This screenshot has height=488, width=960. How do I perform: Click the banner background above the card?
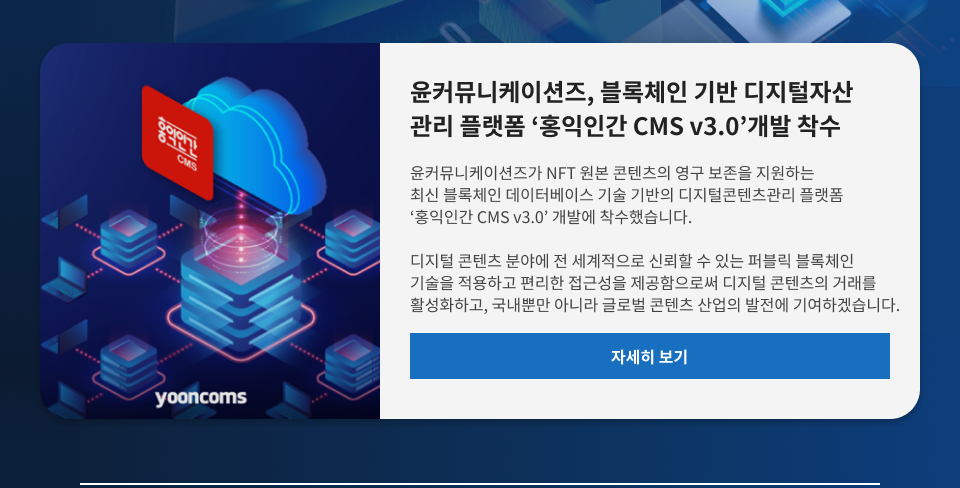point(480,18)
